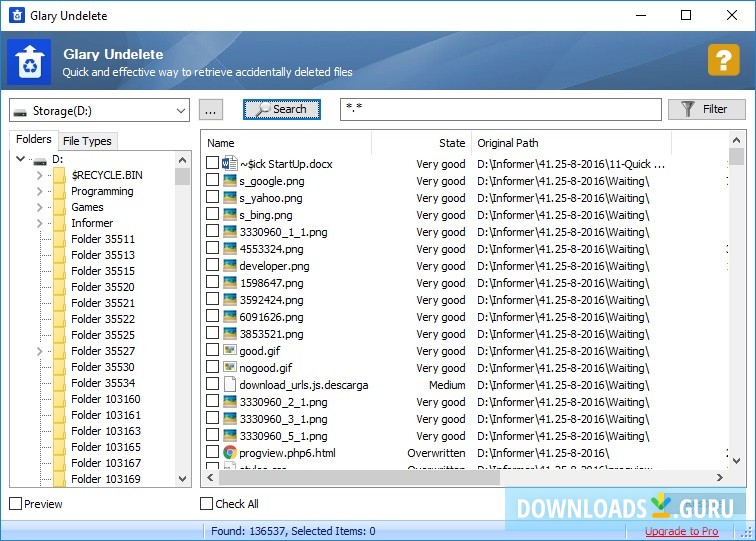
Task: Click the image icon of 1598647.png
Action: click(x=230, y=283)
